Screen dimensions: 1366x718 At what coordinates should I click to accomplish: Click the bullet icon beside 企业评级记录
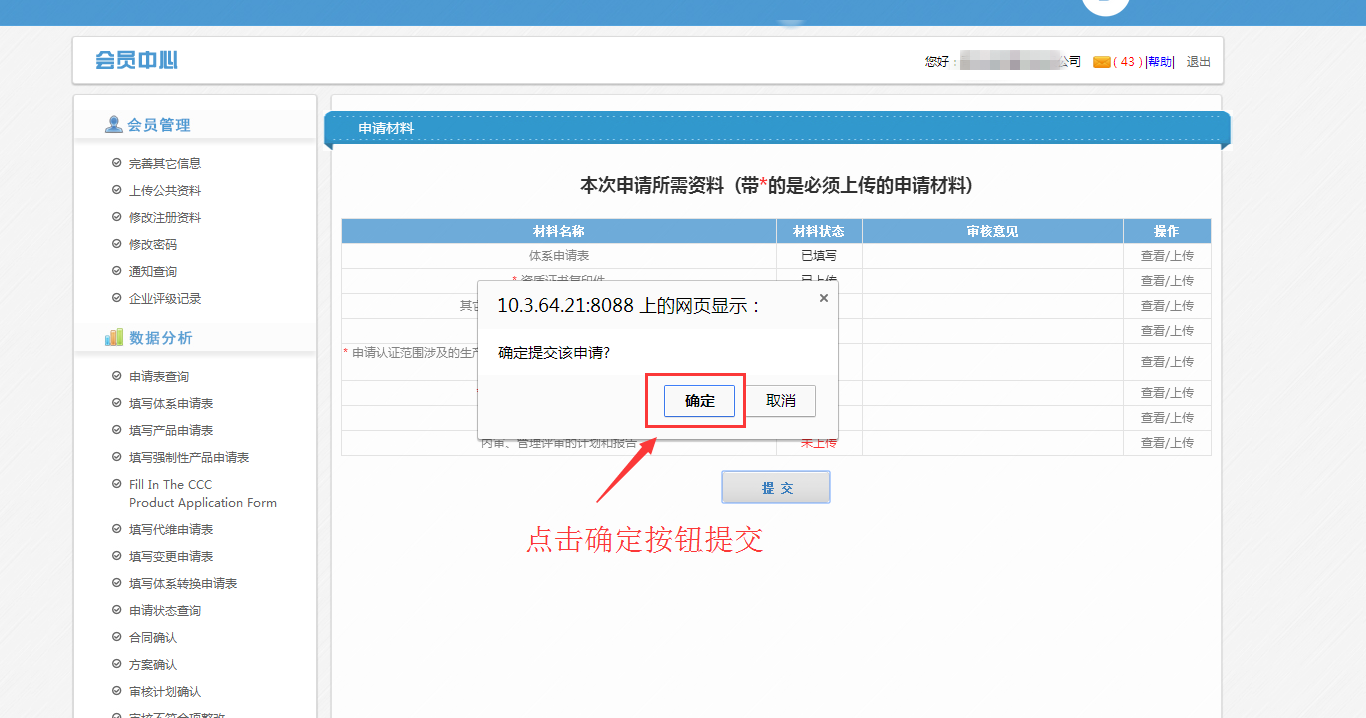[x=117, y=298]
